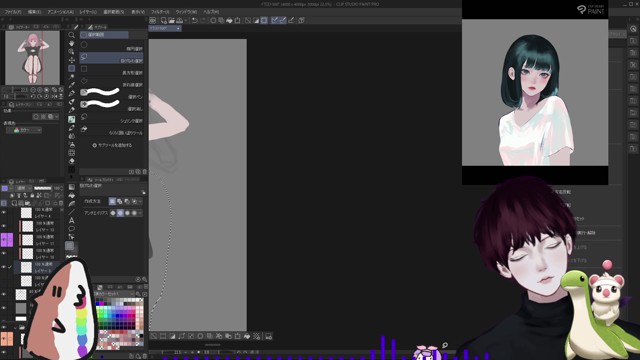The image size is (640, 360).
Task: Pick the Rectangle selection sub tool
Action: click(111, 70)
